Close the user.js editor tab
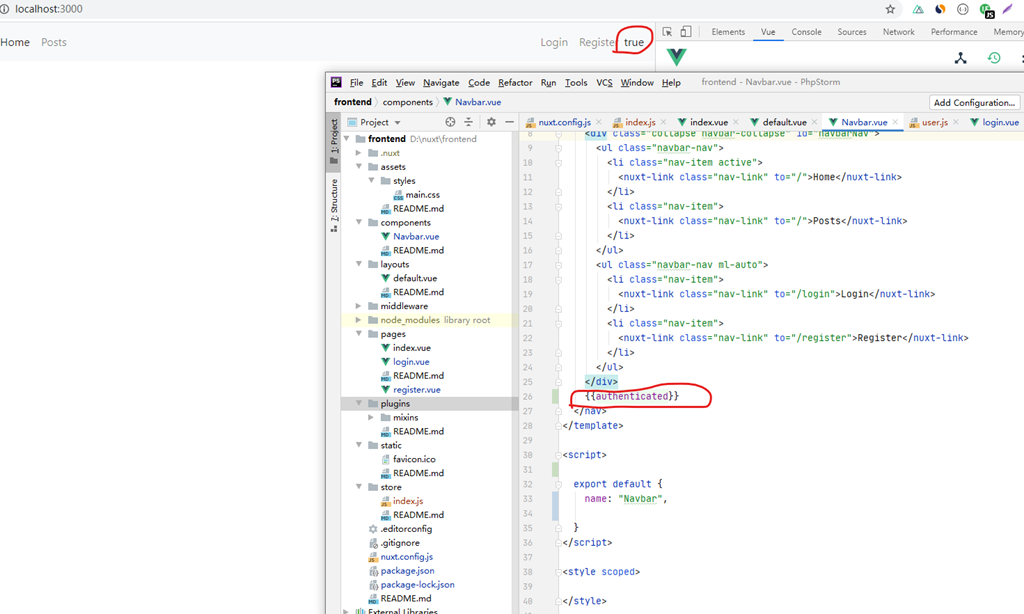The image size is (1024, 614). click(955, 122)
